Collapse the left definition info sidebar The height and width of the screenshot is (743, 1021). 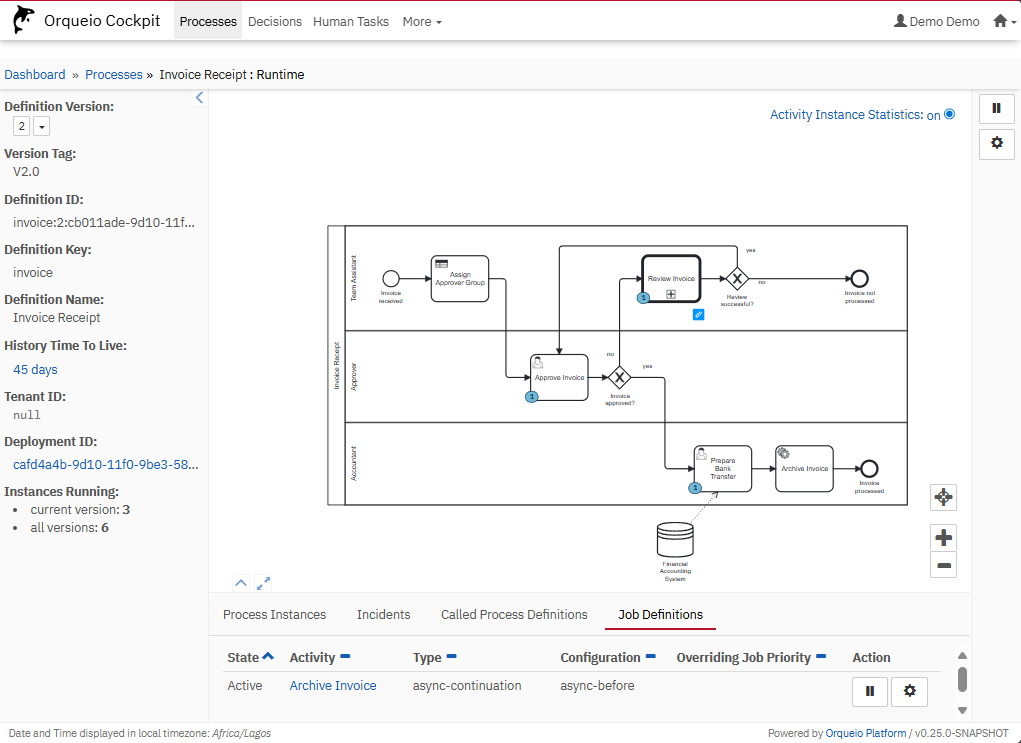pos(199,98)
